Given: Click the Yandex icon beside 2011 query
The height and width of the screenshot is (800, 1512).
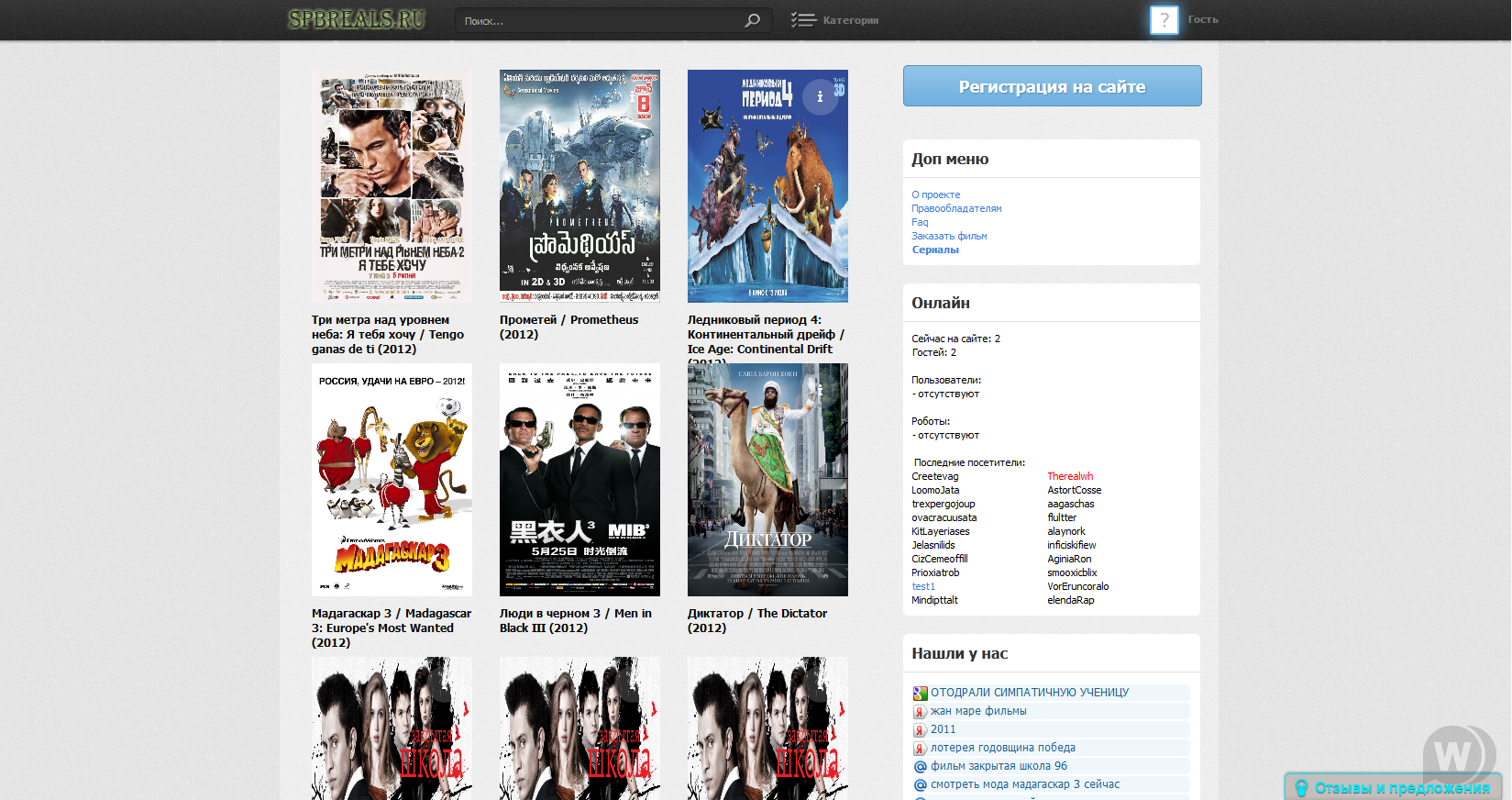Looking at the screenshot, I should click(x=920, y=730).
